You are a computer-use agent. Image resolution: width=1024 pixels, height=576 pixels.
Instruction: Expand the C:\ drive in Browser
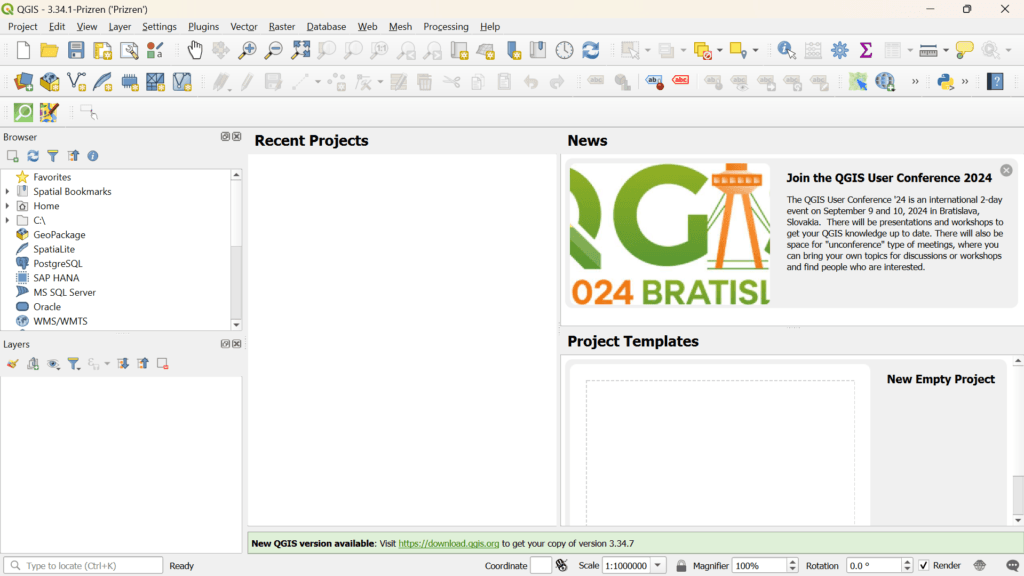(7, 219)
